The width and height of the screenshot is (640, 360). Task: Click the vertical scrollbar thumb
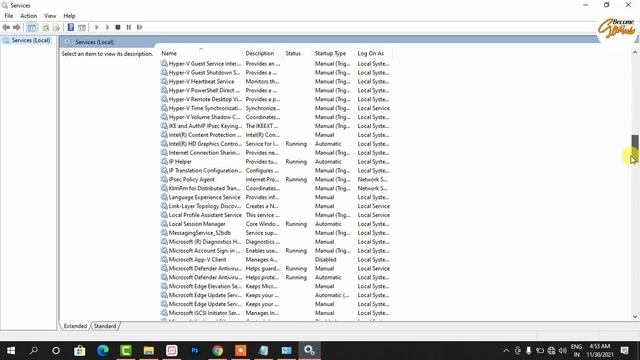[635, 145]
